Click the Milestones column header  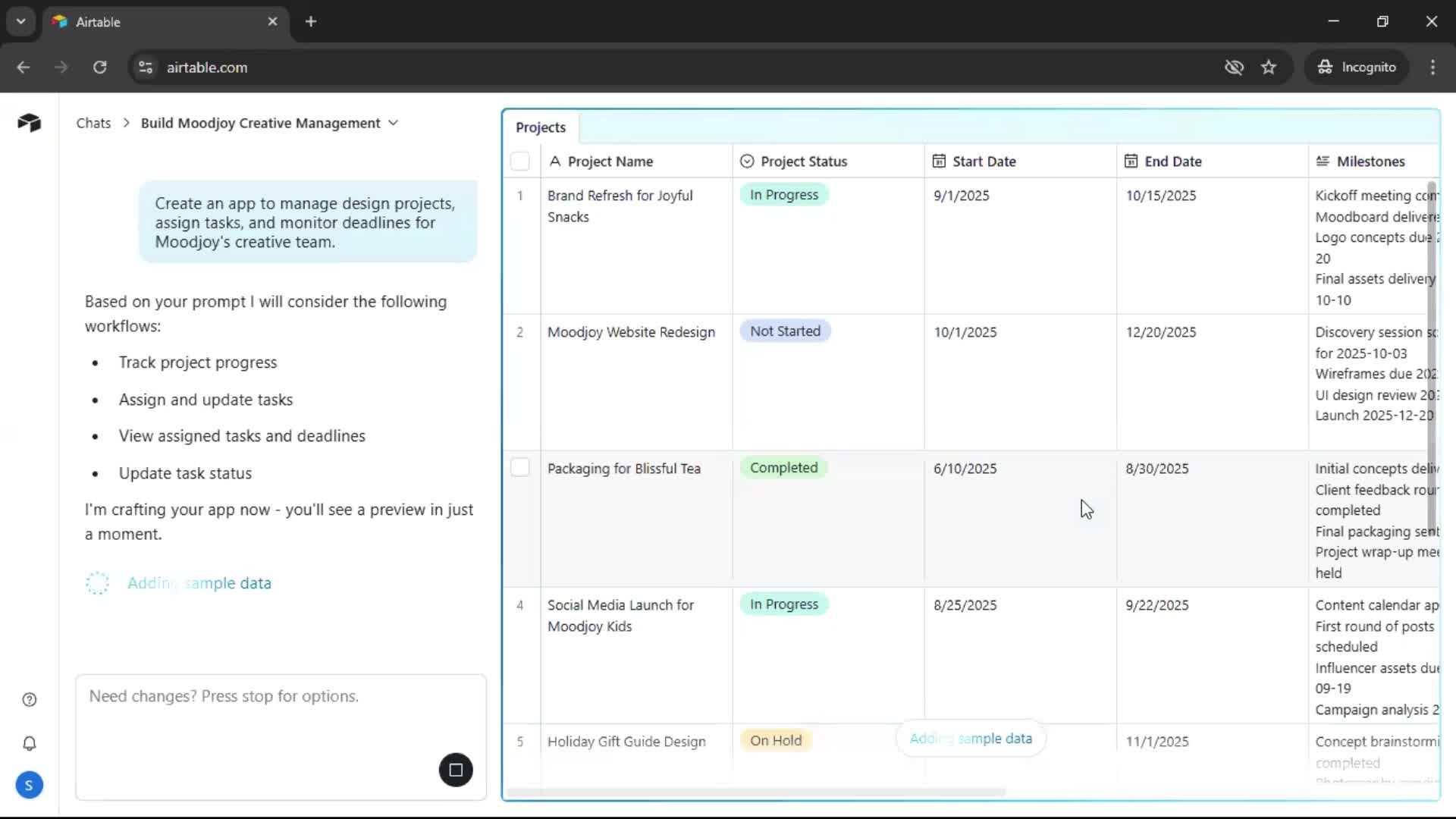tap(1373, 162)
